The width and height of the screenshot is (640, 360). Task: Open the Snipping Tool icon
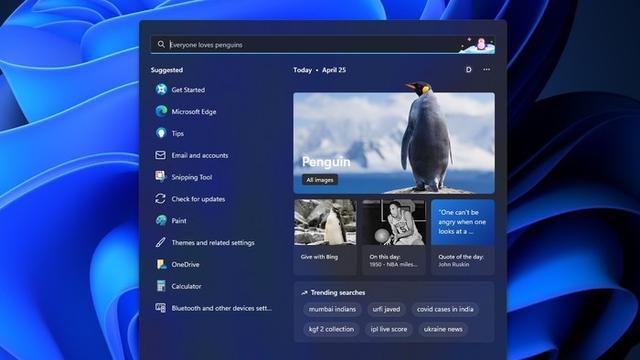[x=160, y=177]
